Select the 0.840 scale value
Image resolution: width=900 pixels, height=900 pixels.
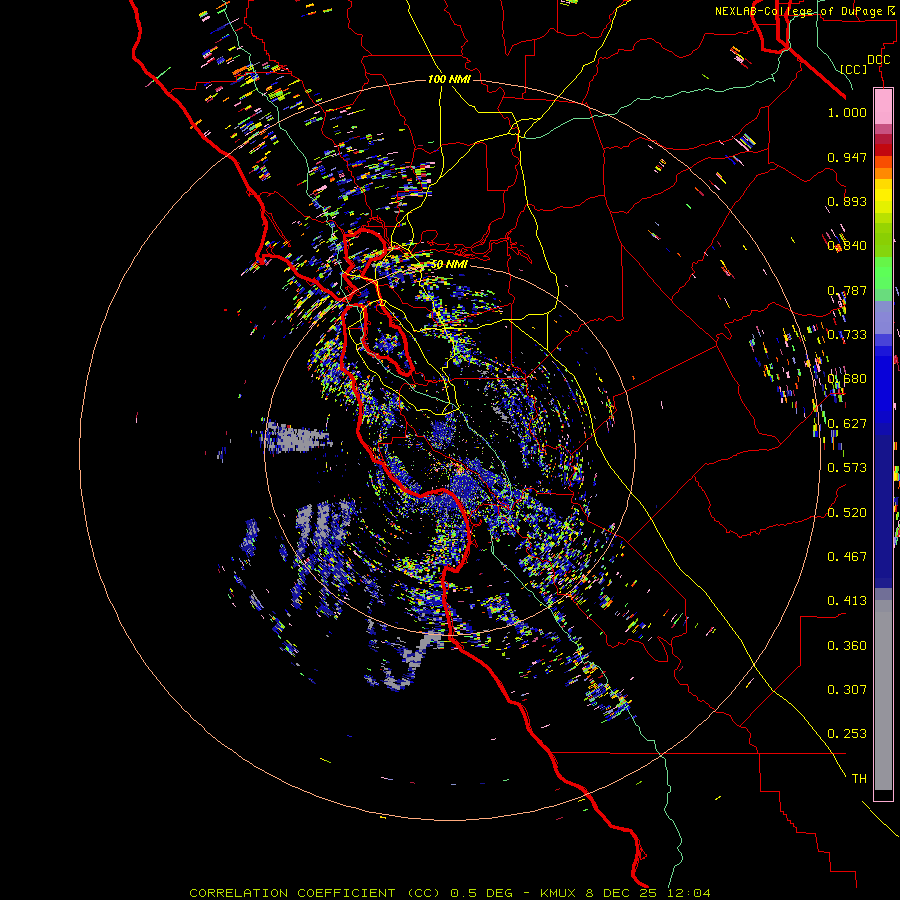[847, 246]
